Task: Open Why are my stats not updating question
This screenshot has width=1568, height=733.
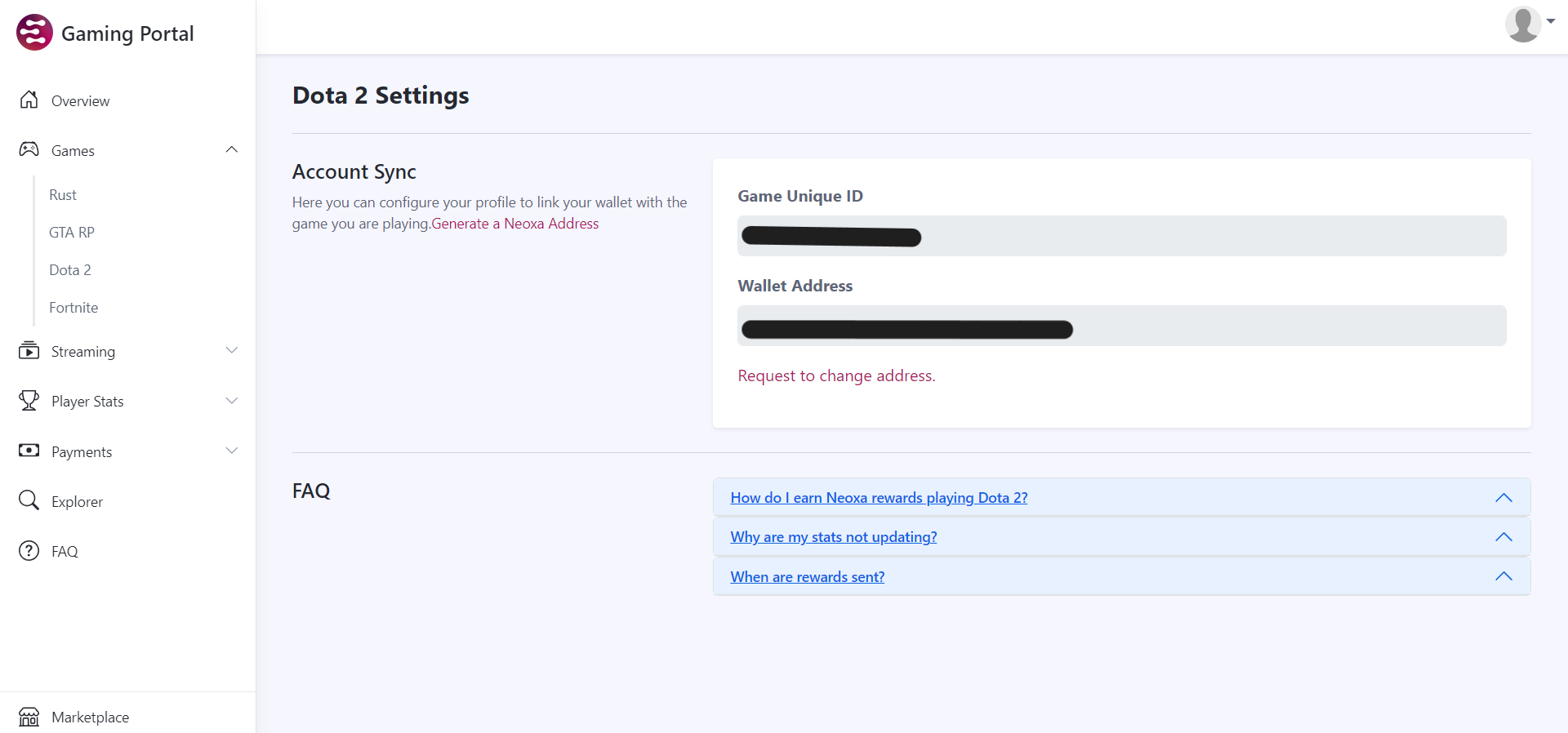Action: tap(834, 537)
